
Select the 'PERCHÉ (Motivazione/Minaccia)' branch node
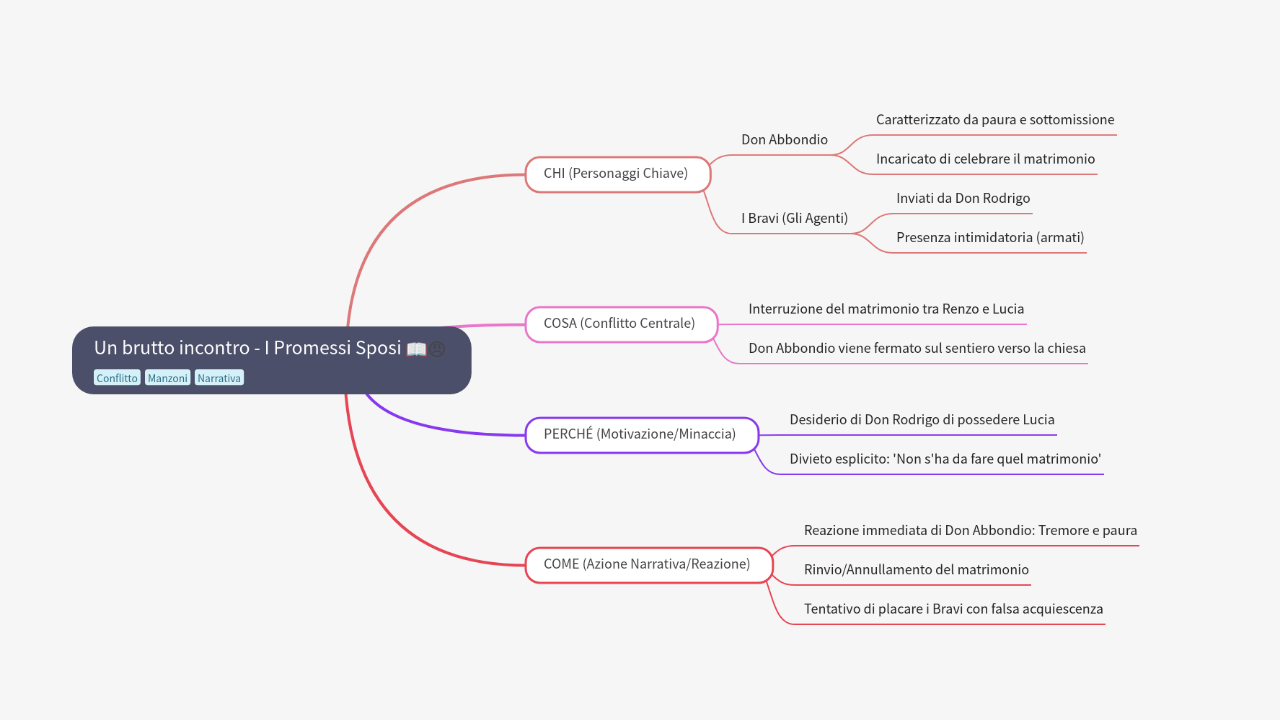click(x=641, y=435)
